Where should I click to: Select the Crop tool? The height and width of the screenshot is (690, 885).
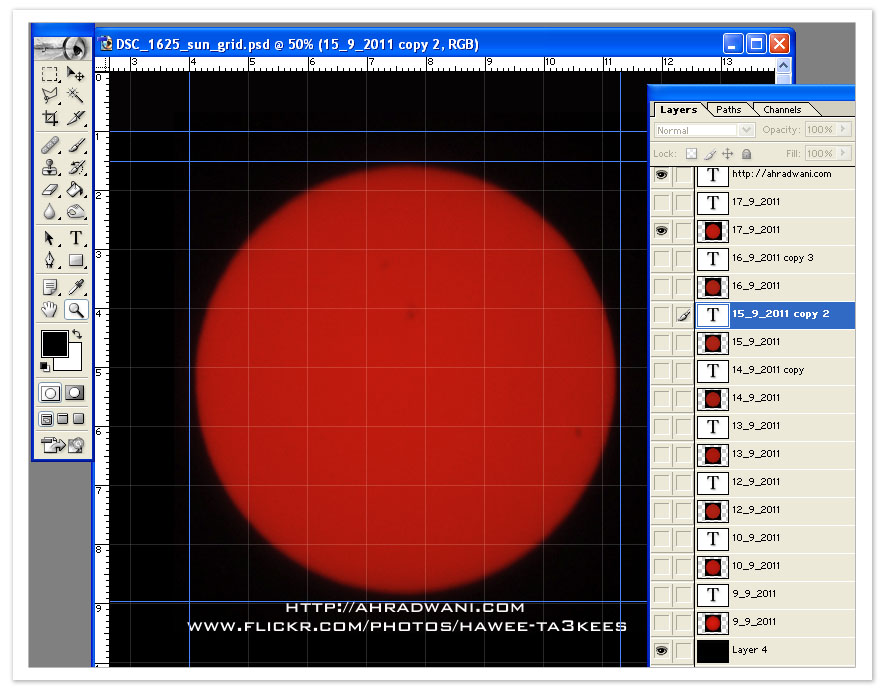tap(50, 118)
